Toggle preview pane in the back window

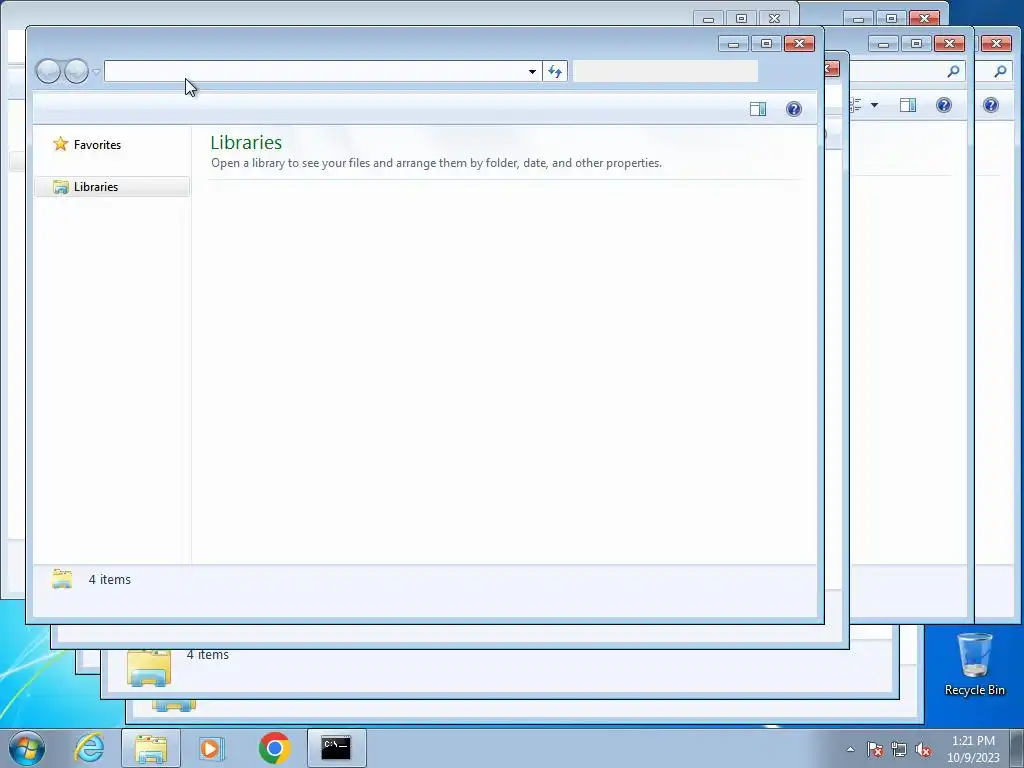(x=908, y=105)
